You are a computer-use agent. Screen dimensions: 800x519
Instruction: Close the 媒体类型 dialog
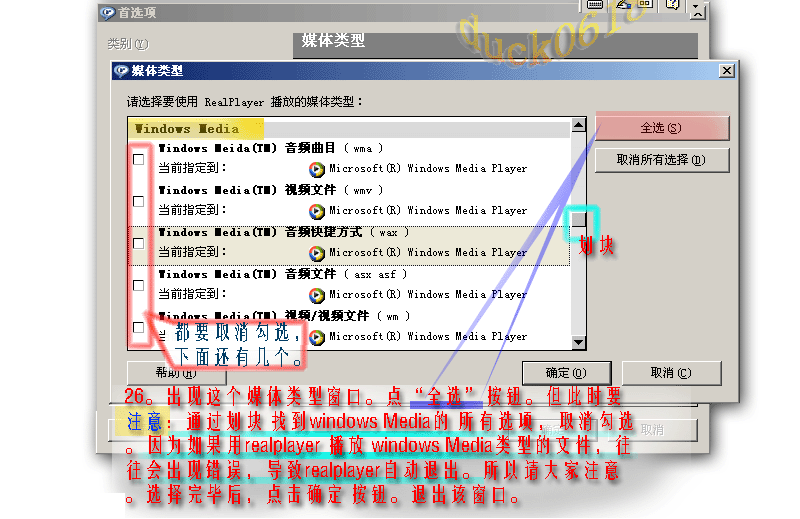tap(727, 71)
